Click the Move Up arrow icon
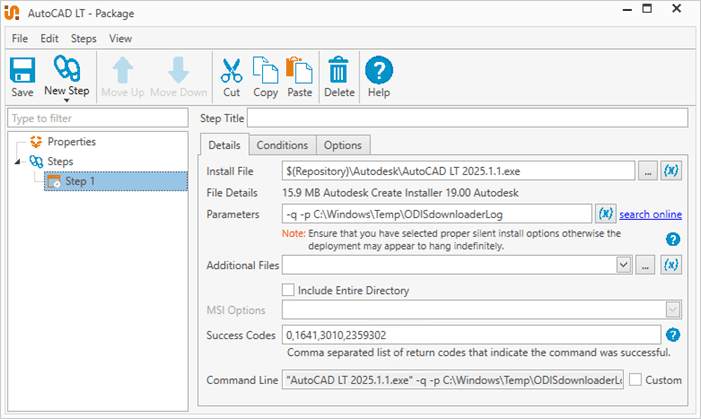Image resolution: width=701 pixels, height=419 pixels. coord(122,70)
